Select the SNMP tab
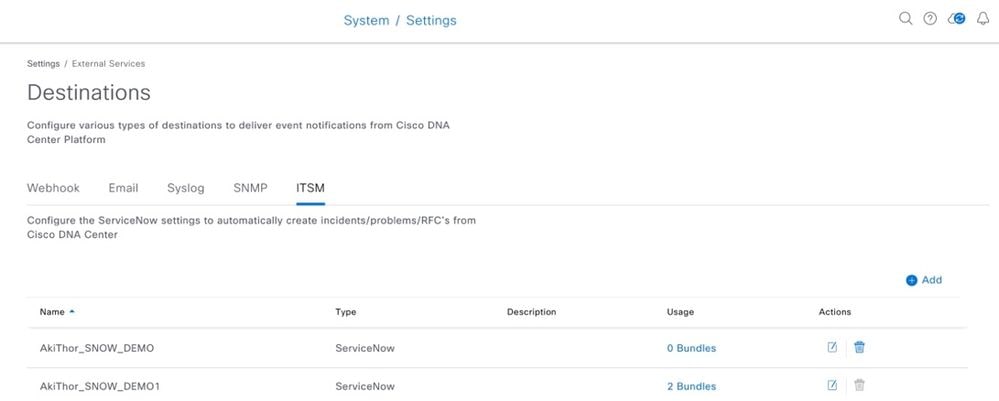Image resolution: width=999 pixels, height=401 pixels. tap(250, 188)
